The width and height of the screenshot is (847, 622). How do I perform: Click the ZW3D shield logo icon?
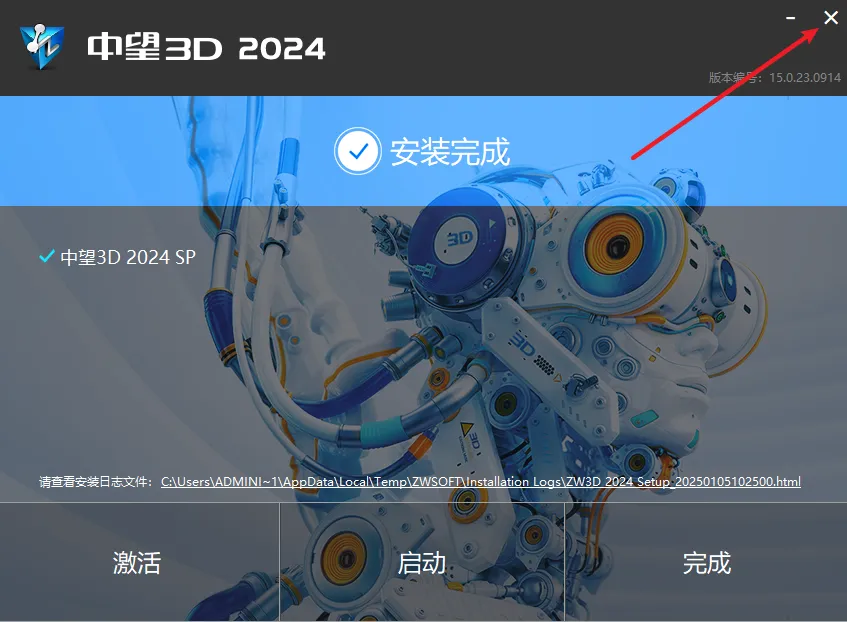[42, 46]
